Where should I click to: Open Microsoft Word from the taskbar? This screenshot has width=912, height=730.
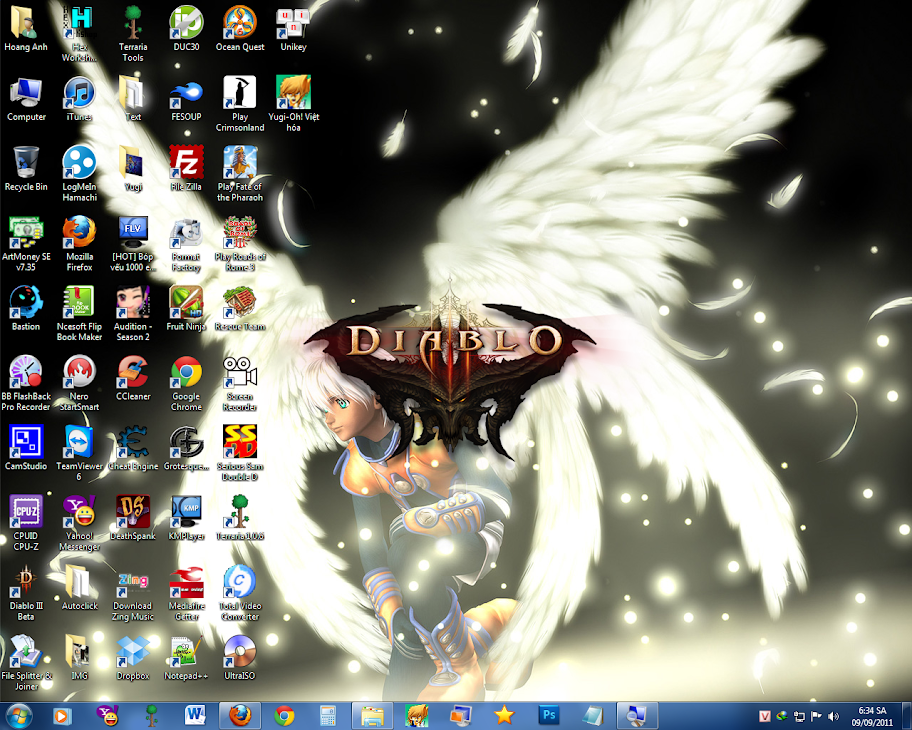point(195,715)
